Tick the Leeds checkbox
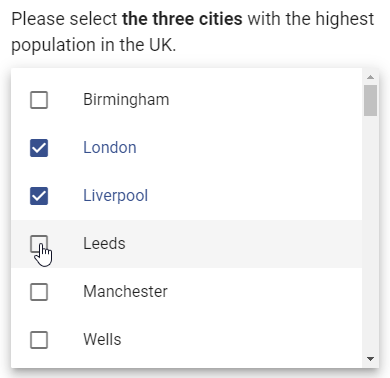 (39, 244)
